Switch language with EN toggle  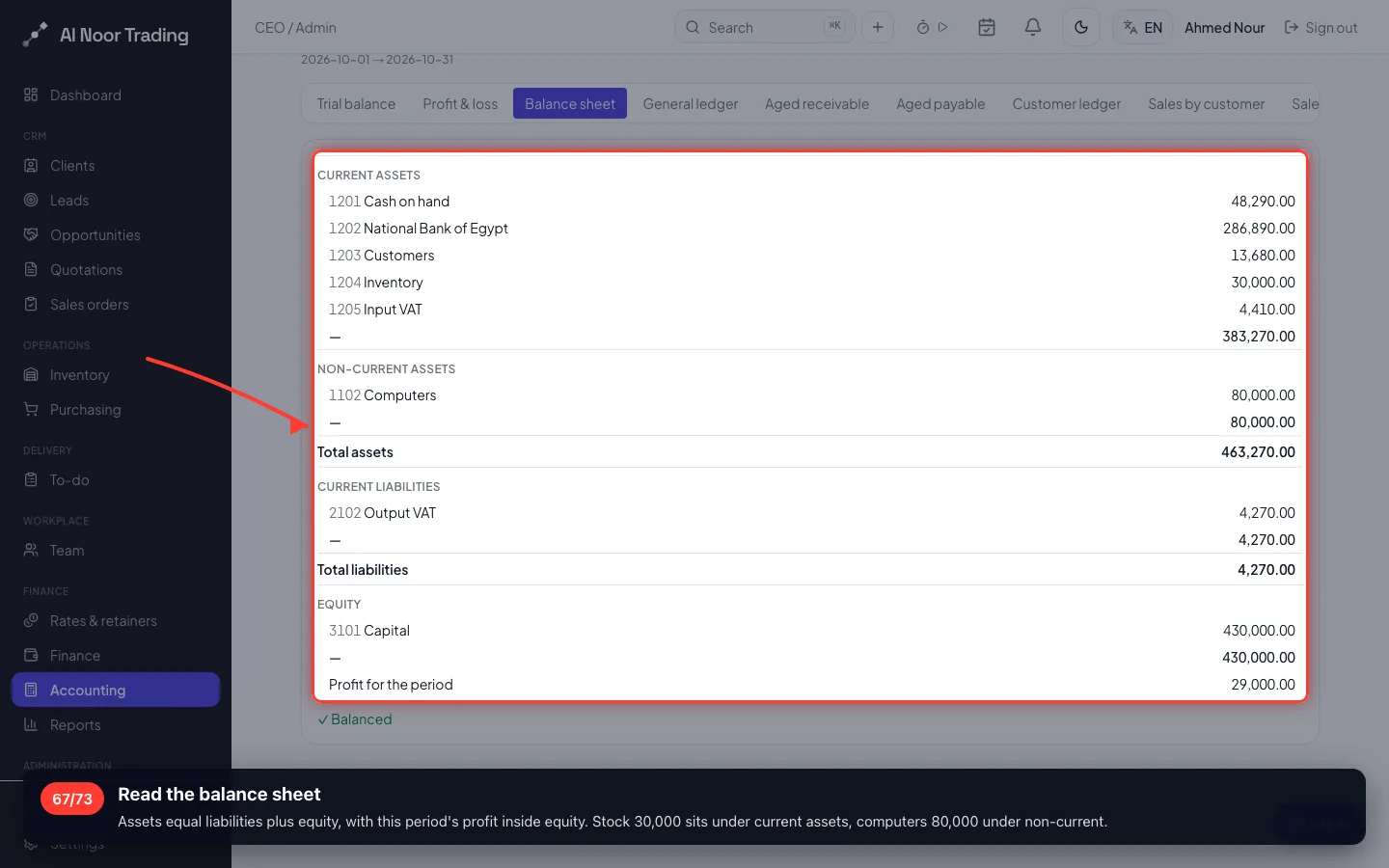(x=1143, y=27)
